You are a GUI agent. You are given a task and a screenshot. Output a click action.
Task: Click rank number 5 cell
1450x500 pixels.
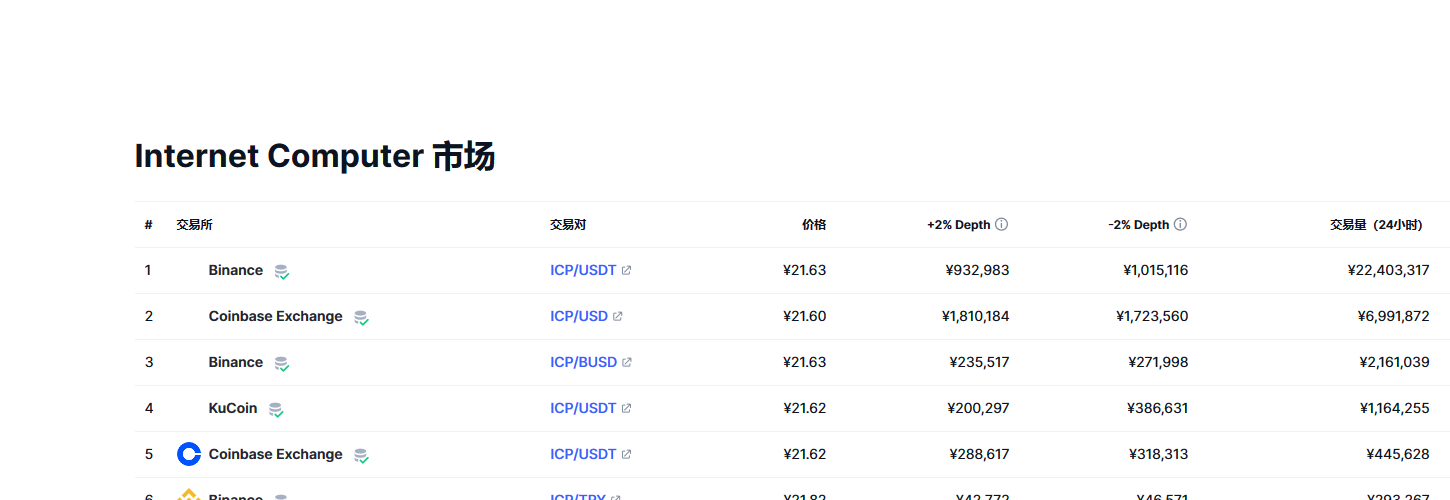(149, 454)
